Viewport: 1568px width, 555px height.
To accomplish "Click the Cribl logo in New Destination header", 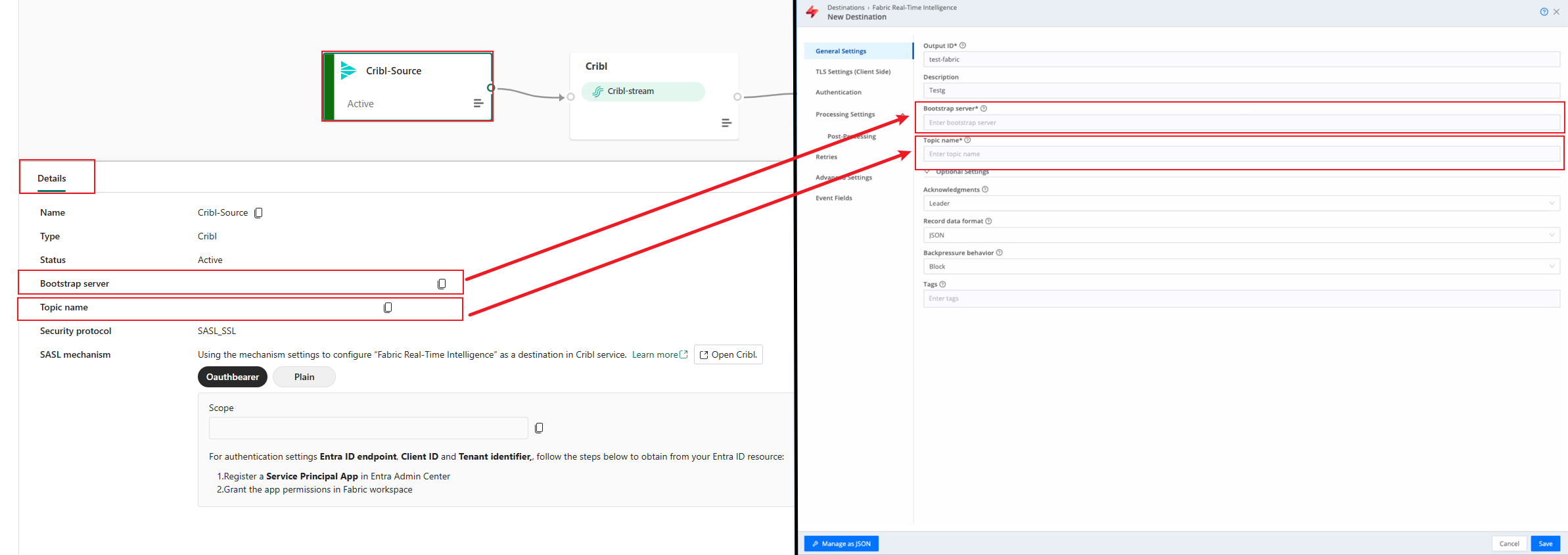I will click(812, 12).
